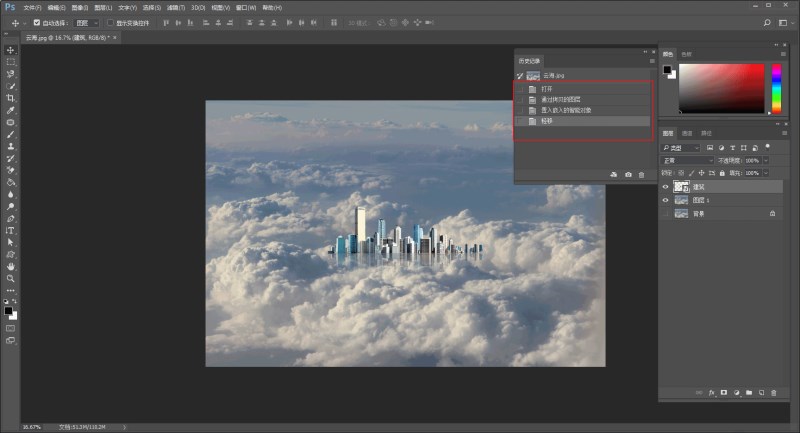Screen dimensions: 800x433
Task: Toggle the 自动选择 checkbox
Action: point(37,21)
